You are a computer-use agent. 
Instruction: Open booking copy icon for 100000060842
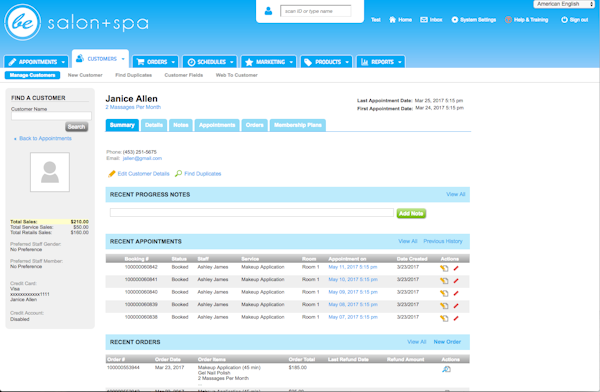coord(444,268)
